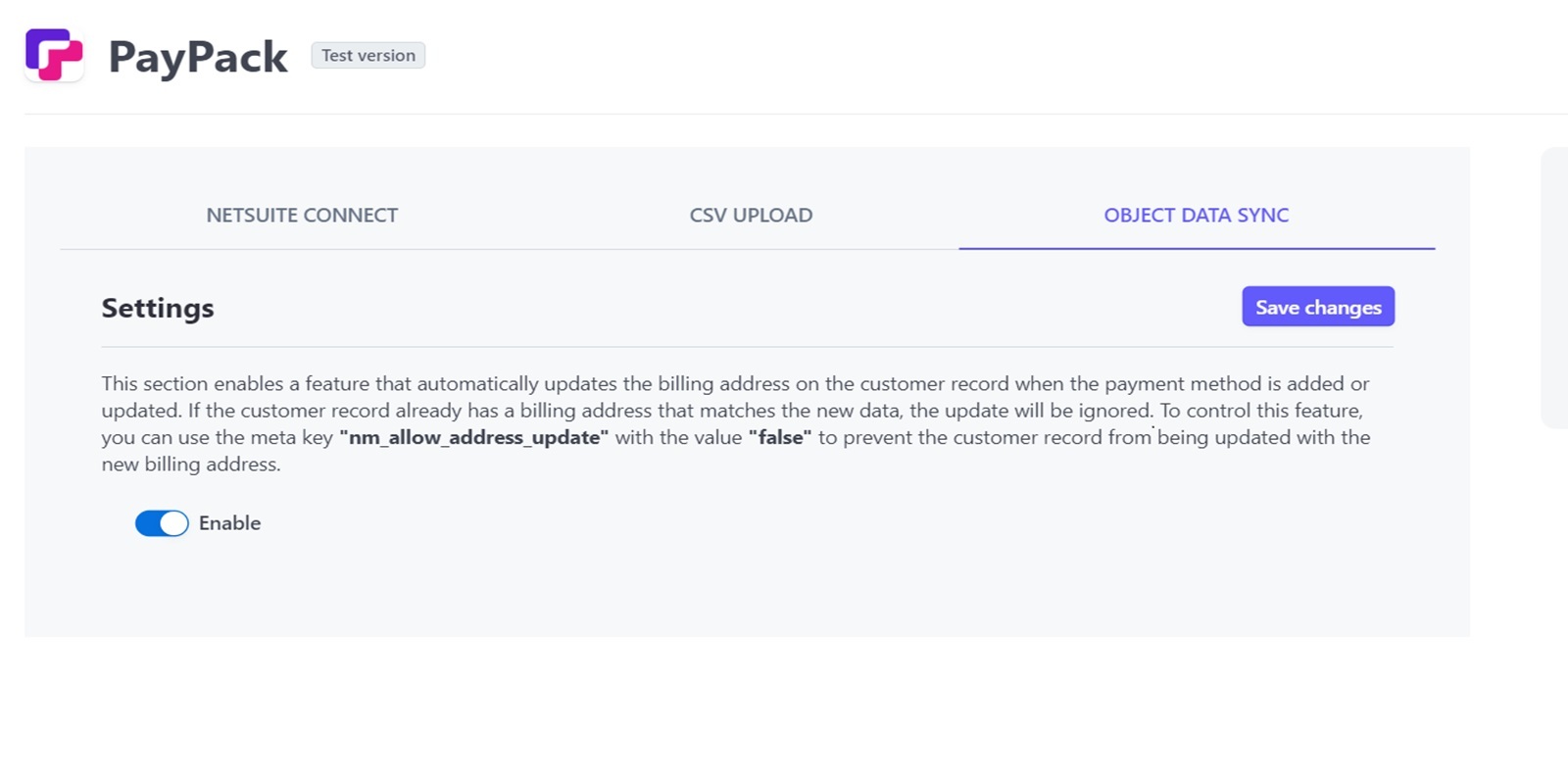Select the PayPack app icon in the header
Viewport: 1568px width, 784px height.
pyautogui.click(x=54, y=57)
